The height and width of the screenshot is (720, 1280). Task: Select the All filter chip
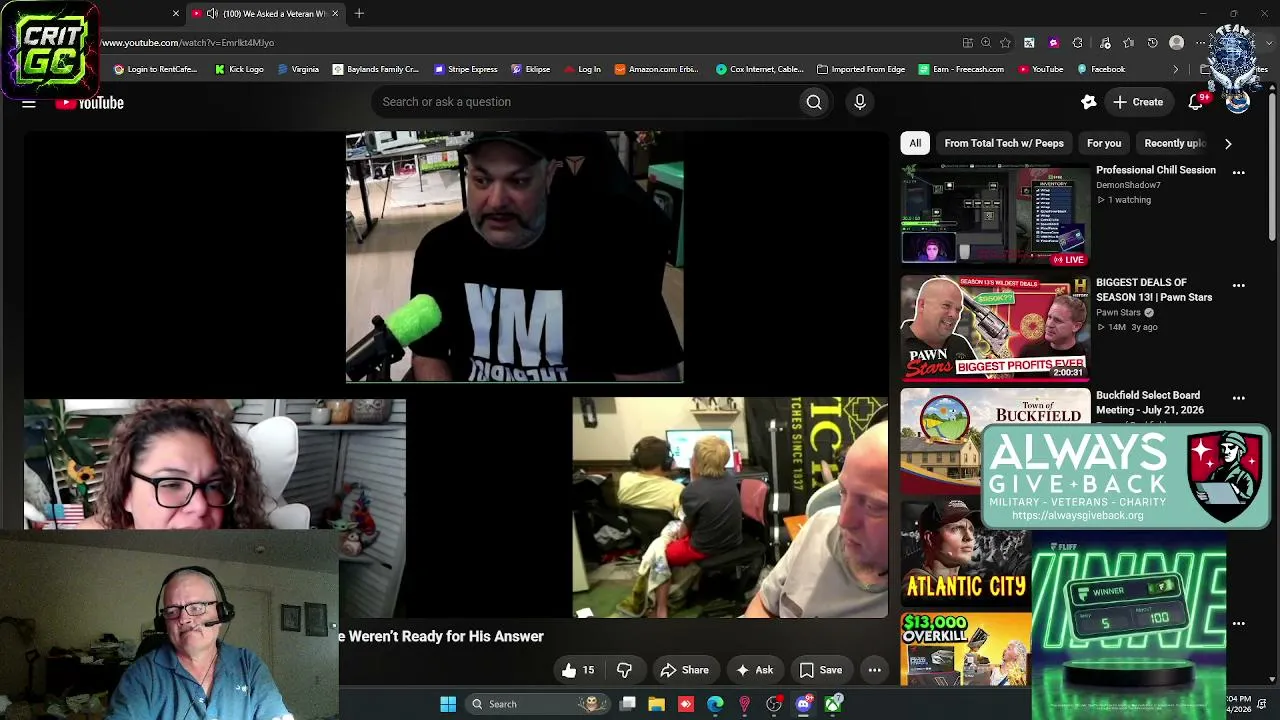pyautogui.click(x=915, y=143)
